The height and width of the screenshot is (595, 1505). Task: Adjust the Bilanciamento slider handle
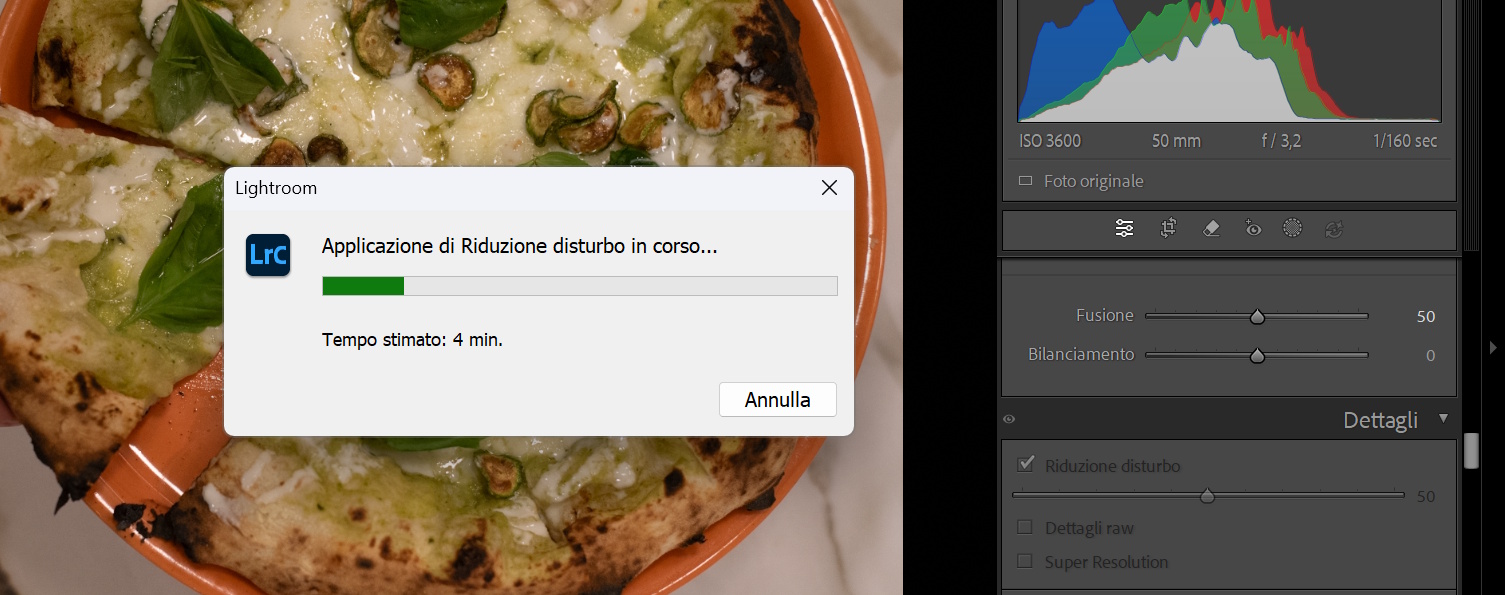(x=1257, y=355)
